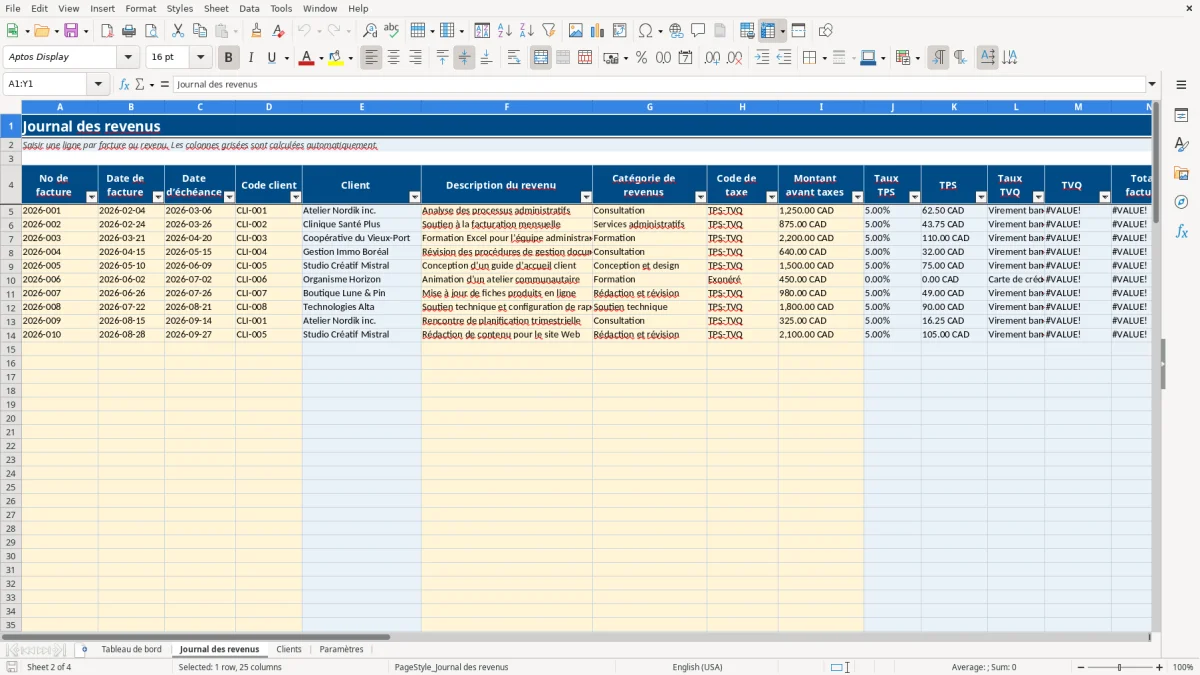Click the Sum sigma button
The width and height of the screenshot is (1200, 675).
140,85
